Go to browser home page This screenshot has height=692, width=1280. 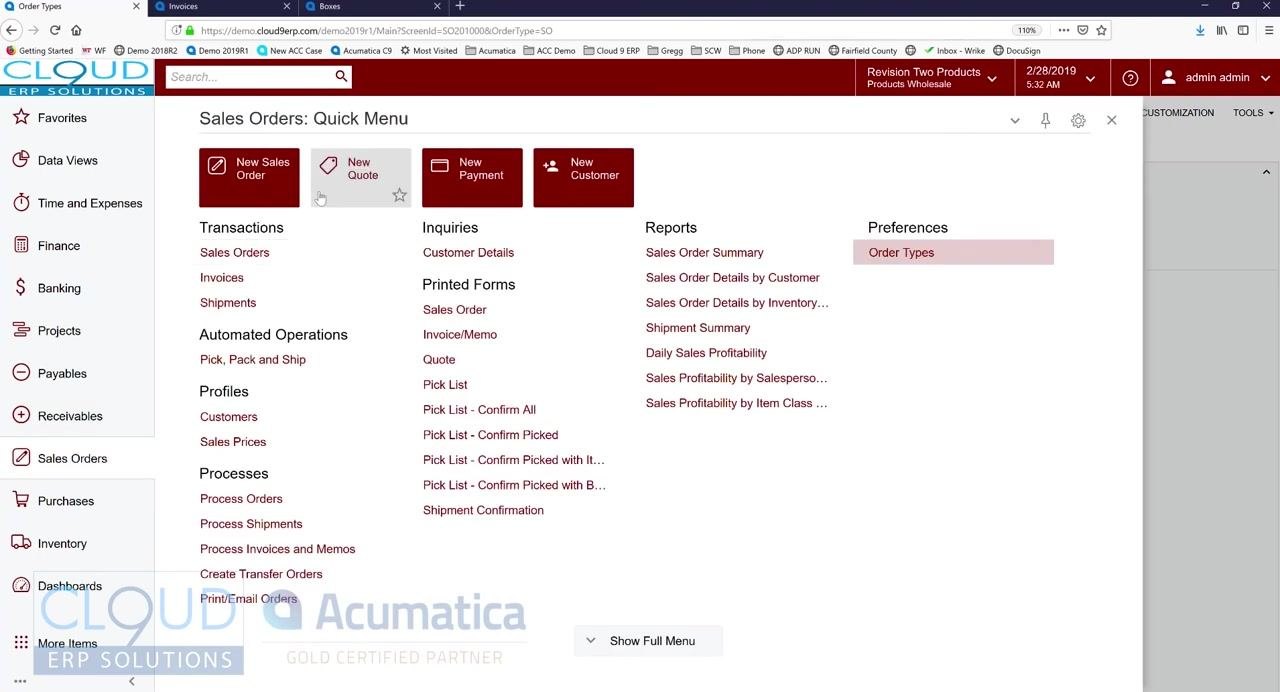(77, 30)
